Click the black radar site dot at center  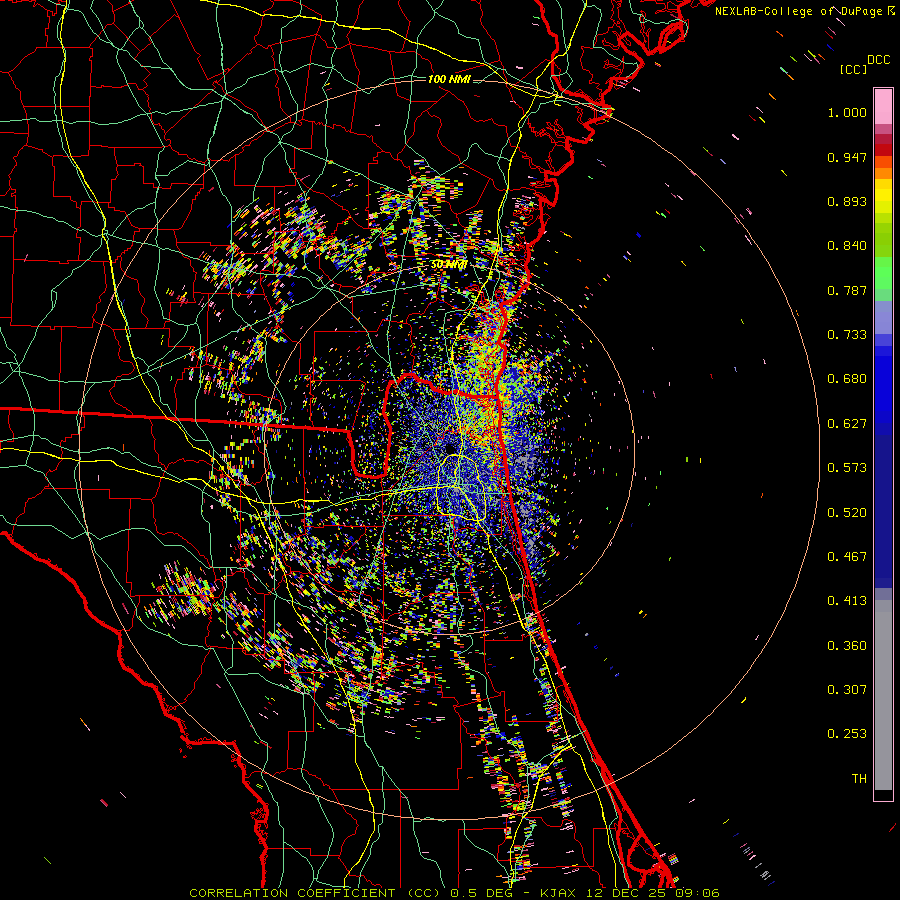tap(450, 448)
